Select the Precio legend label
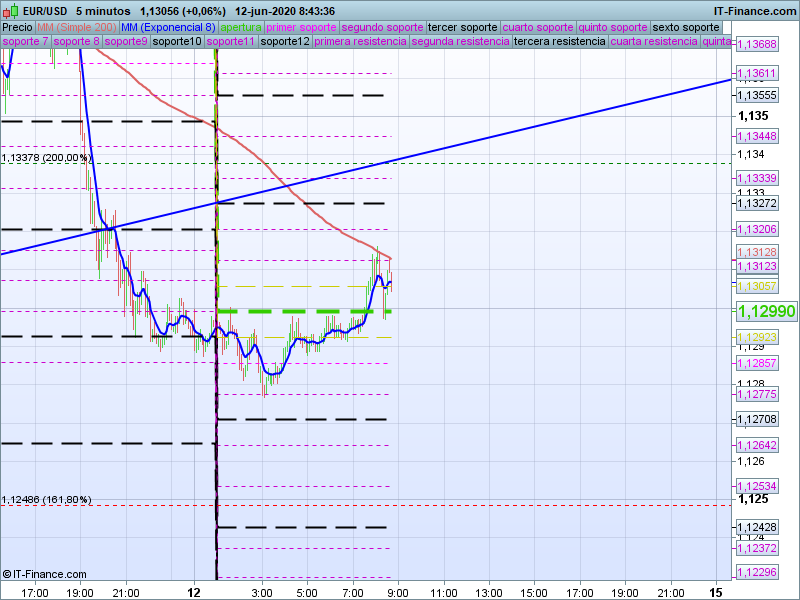This screenshot has height=600, width=800. coord(17,27)
